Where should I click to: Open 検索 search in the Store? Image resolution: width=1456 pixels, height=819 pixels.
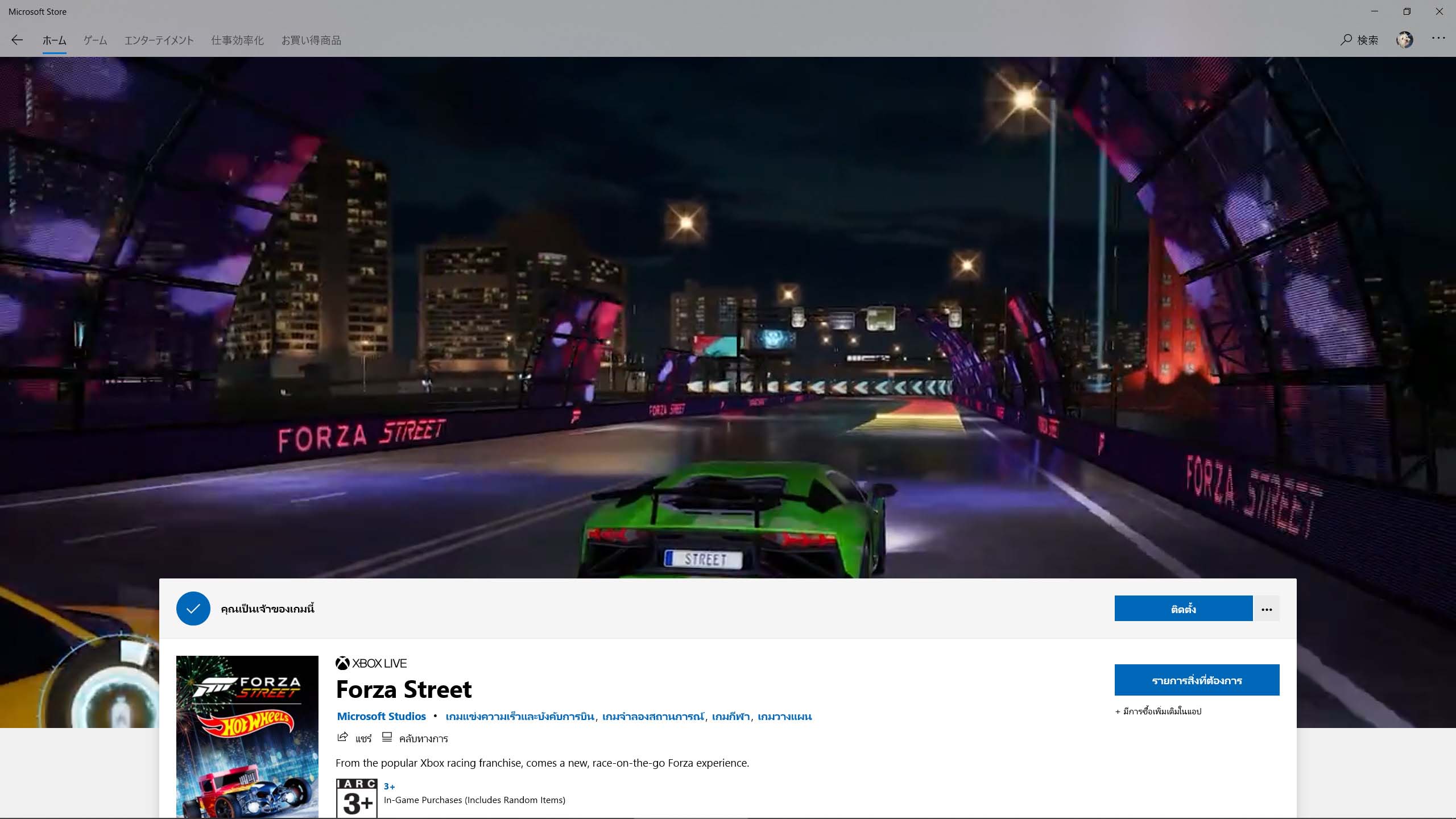point(1359,40)
